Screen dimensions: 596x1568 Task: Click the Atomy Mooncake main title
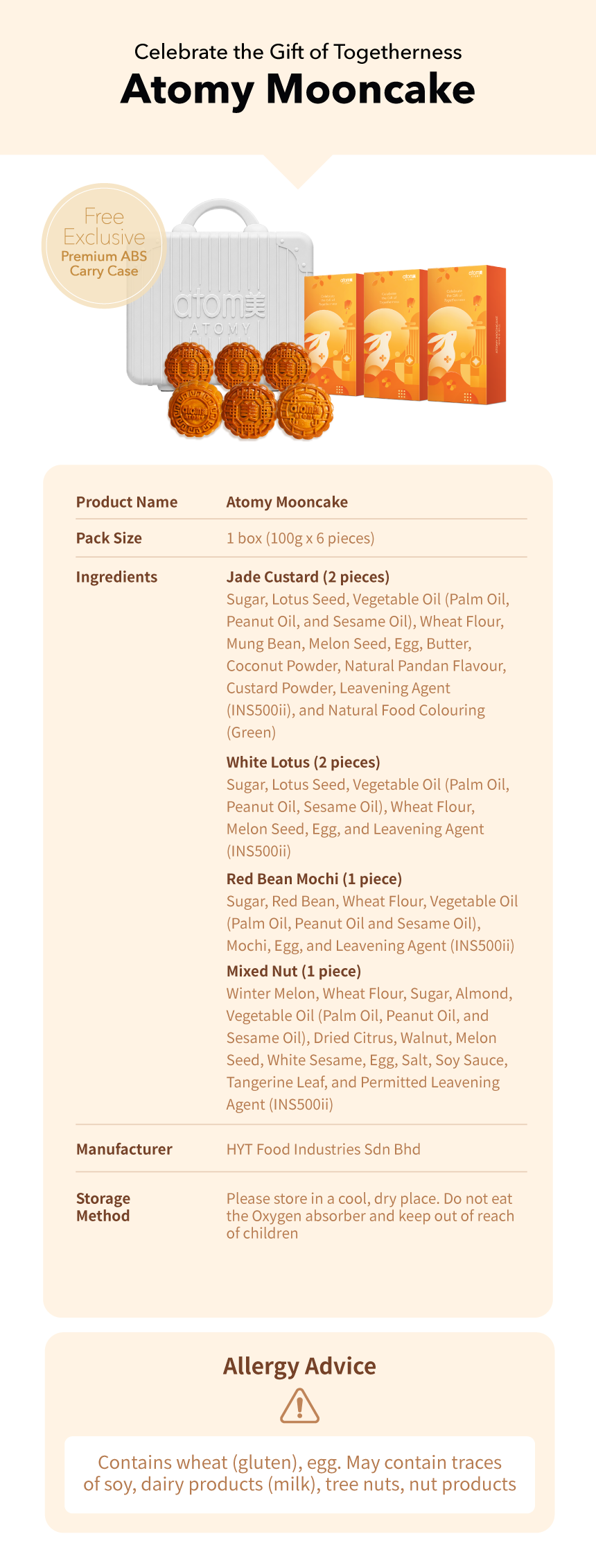tap(298, 89)
